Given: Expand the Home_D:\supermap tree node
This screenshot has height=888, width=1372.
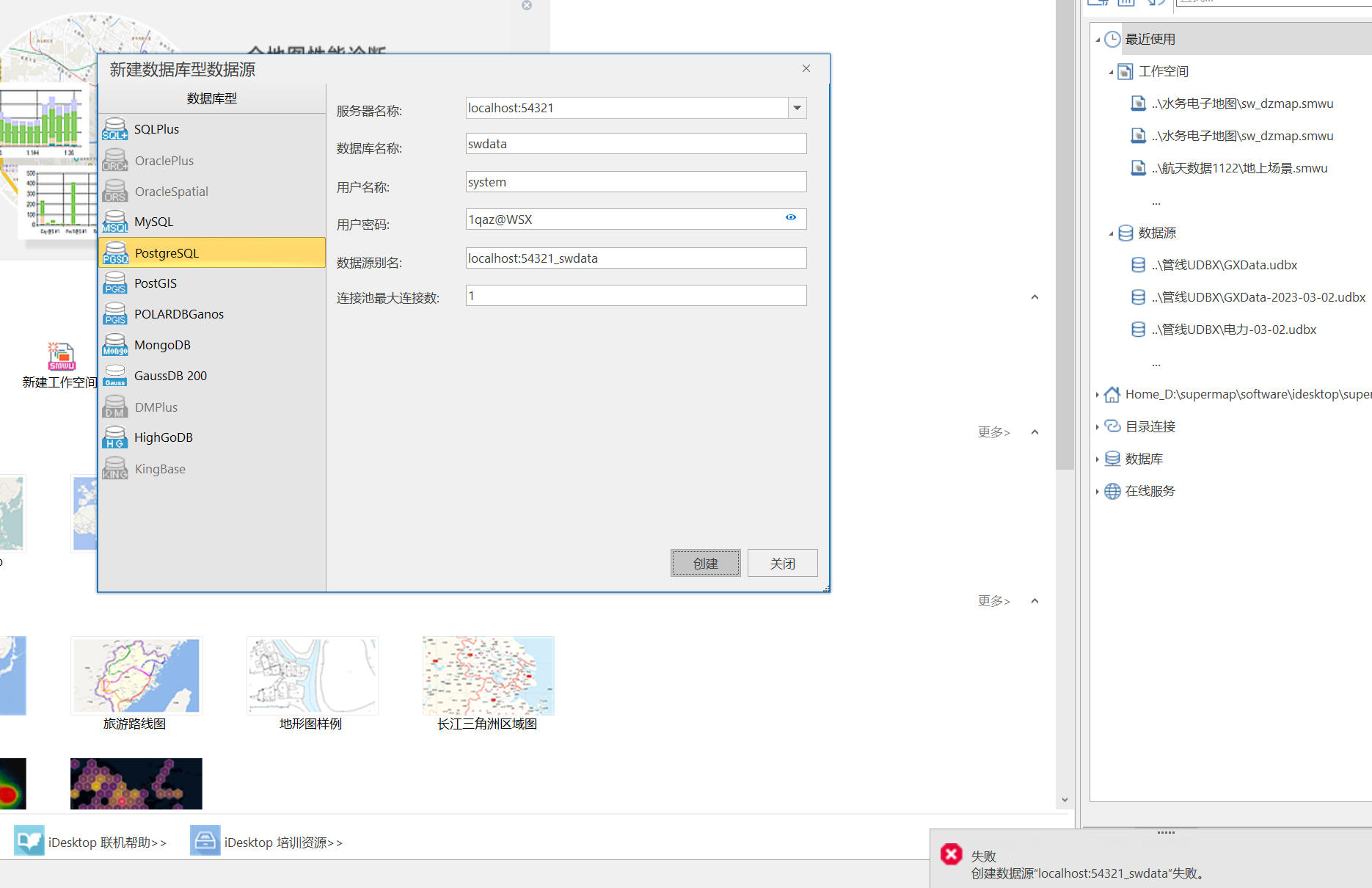Looking at the screenshot, I should [1098, 395].
